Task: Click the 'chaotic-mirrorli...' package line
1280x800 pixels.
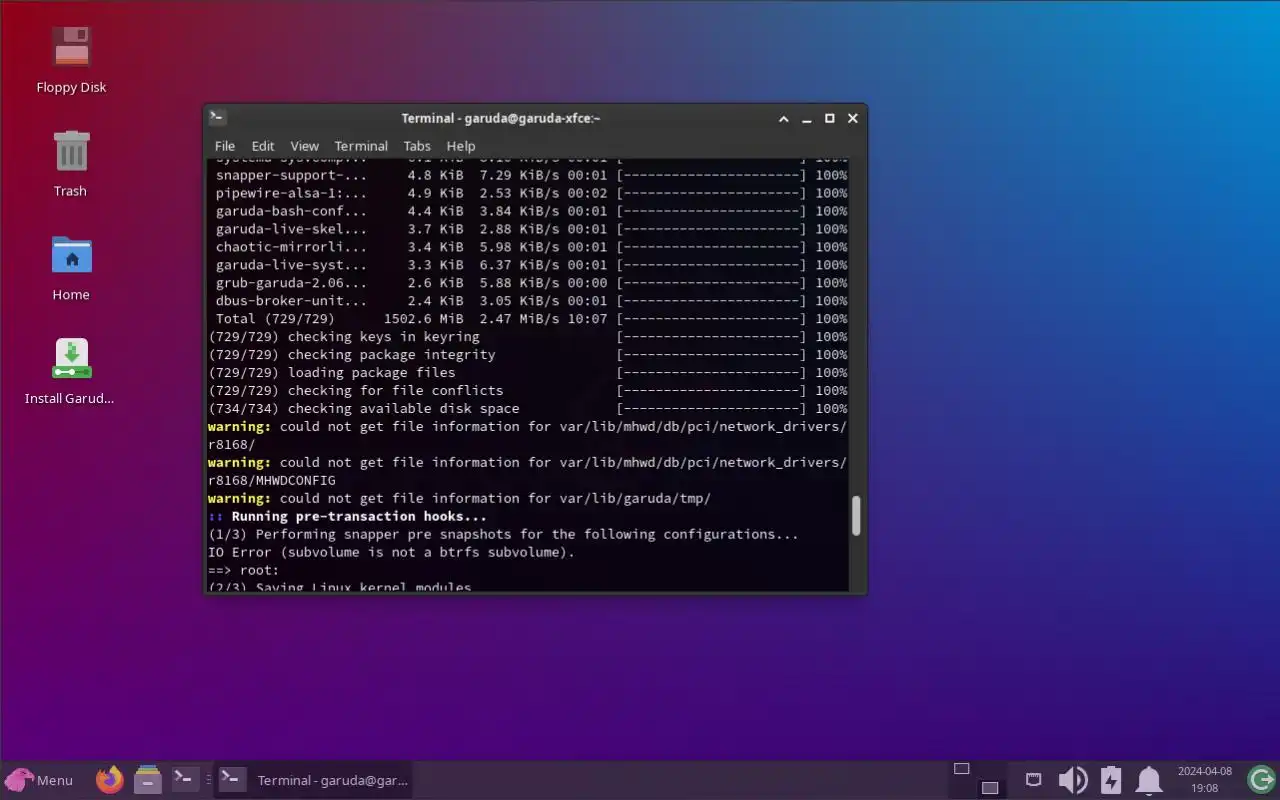Action: point(527,247)
